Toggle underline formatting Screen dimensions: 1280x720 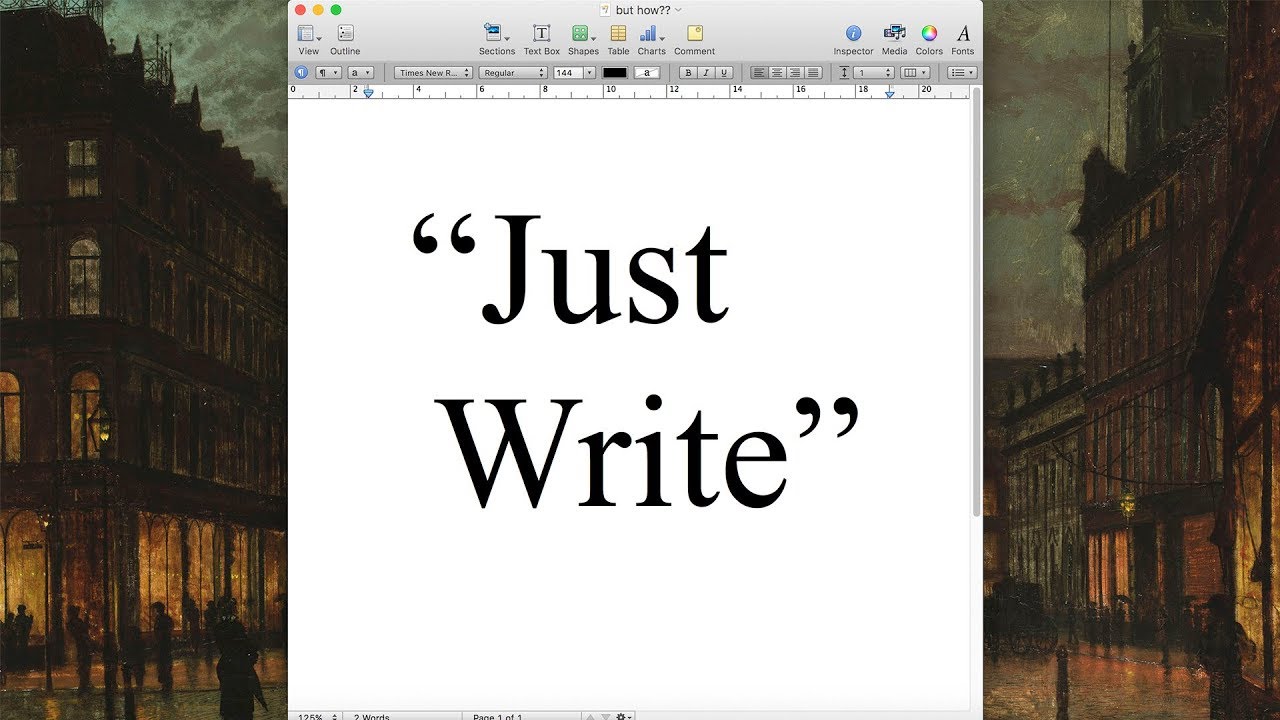coord(724,73)
